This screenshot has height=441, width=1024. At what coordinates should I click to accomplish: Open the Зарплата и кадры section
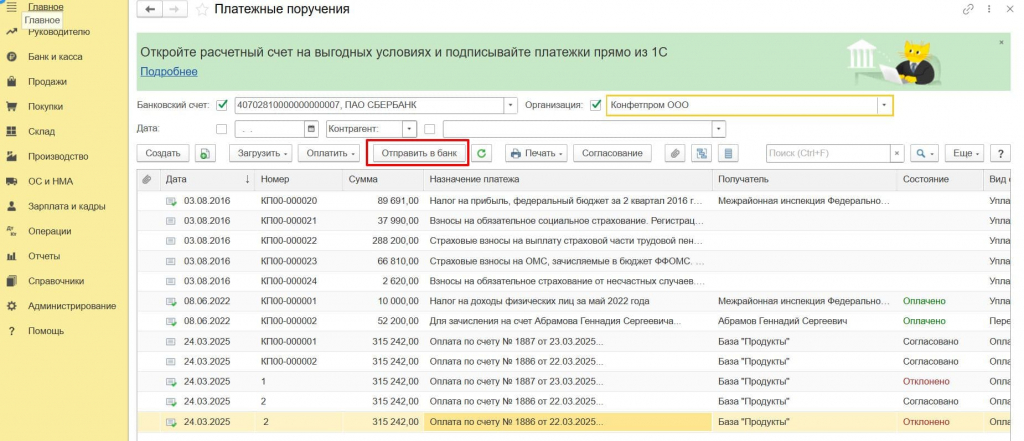tap(67, 206)
